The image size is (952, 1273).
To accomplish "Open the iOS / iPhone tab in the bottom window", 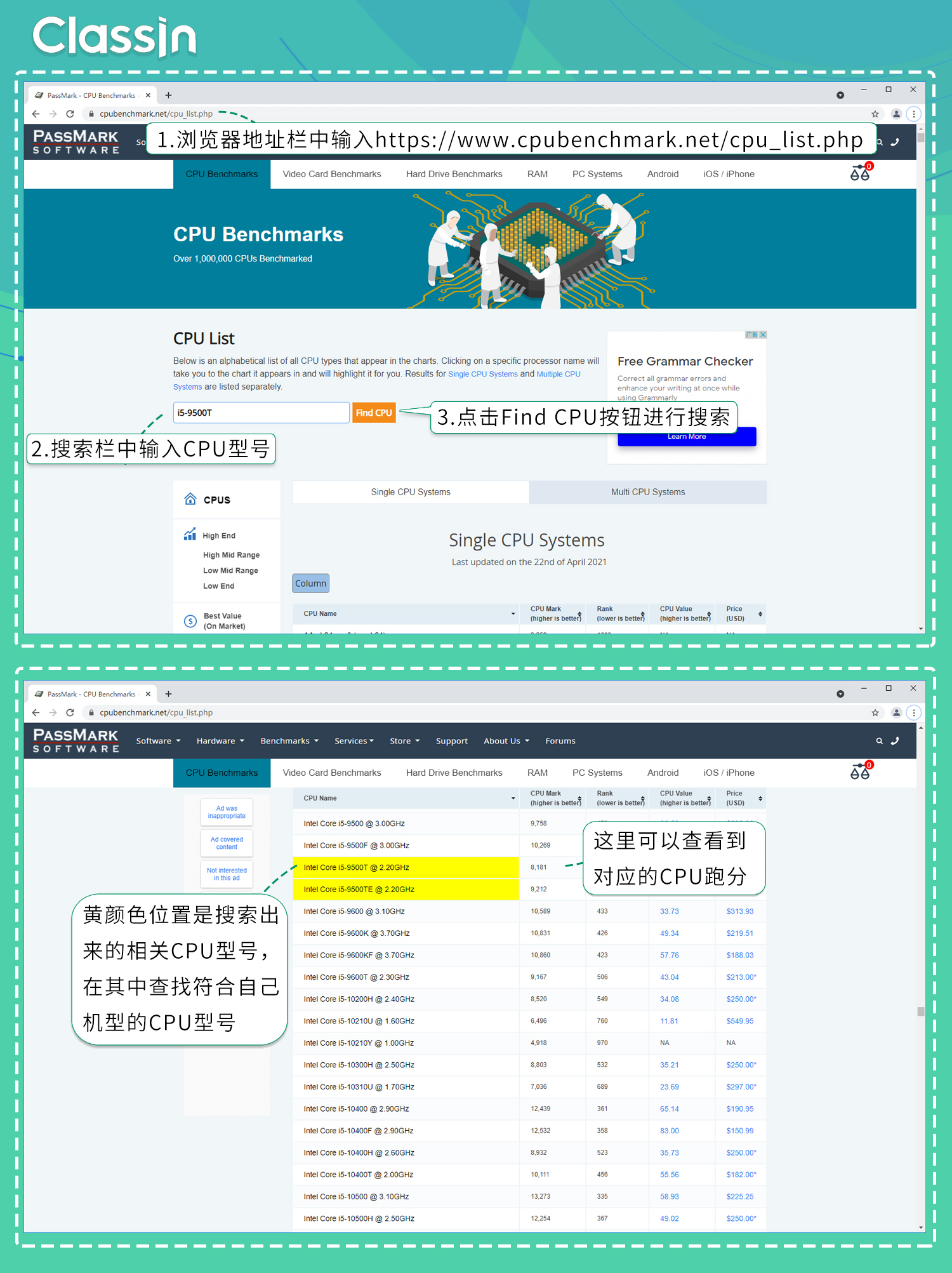I will (729, 773).
